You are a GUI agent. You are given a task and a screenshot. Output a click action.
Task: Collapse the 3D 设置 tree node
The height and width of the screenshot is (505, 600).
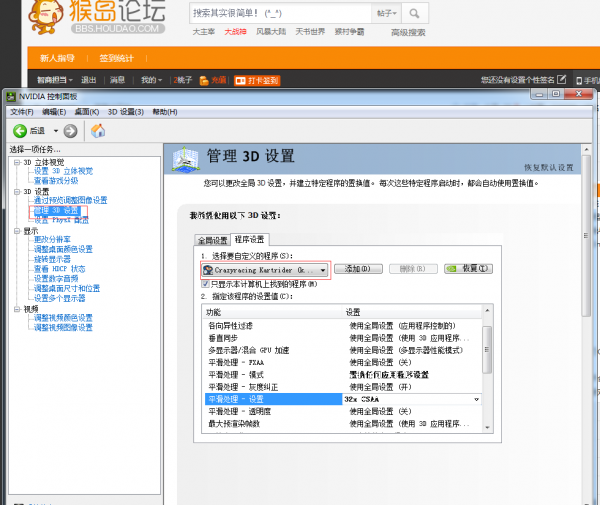pyautogui.click(x=17, y=192)
